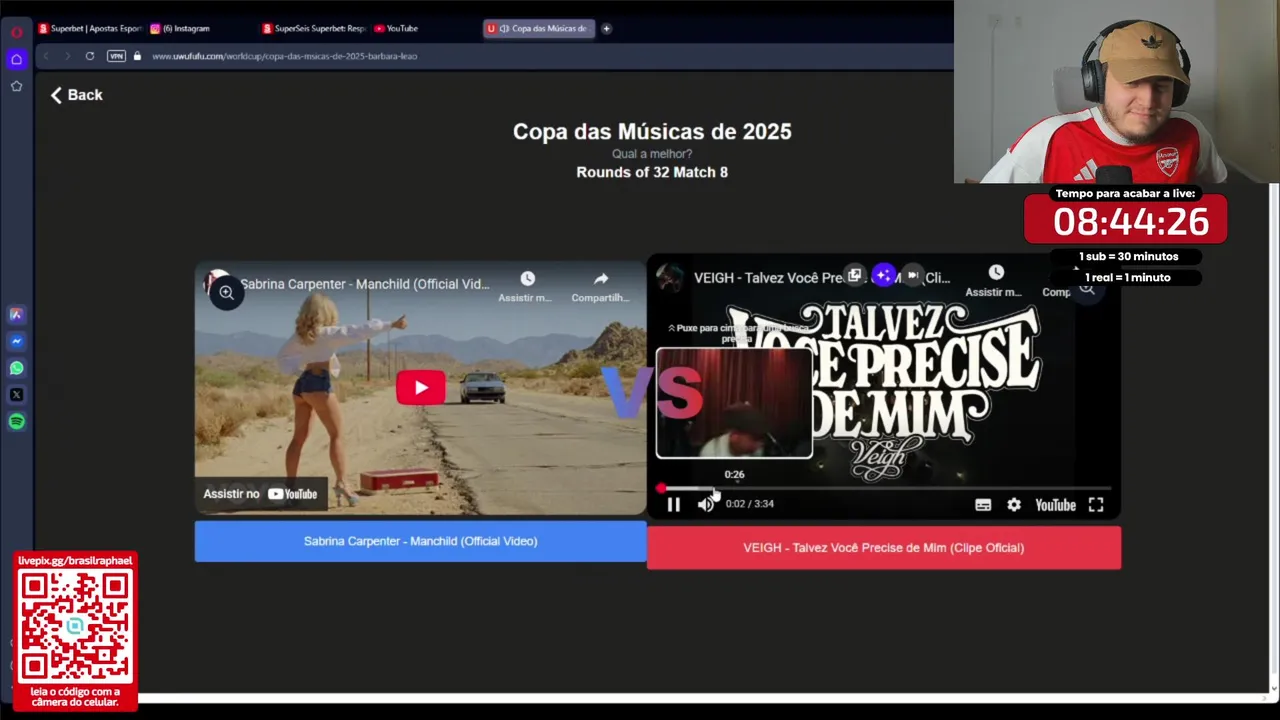1280x720 pixels.
Task: Reload the current page
Action: [x=90, y=56]
